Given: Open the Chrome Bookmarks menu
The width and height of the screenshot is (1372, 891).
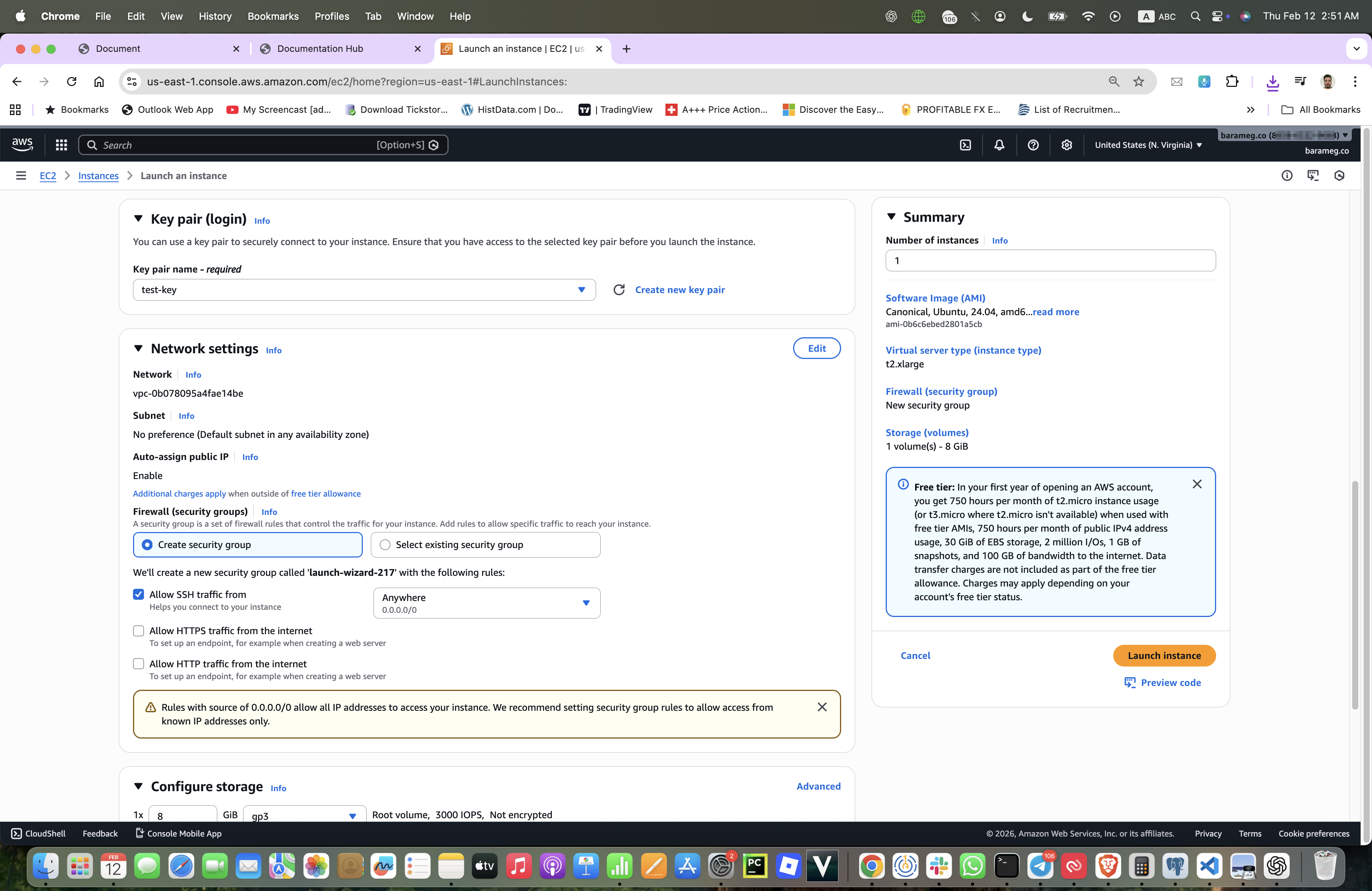Looking at the screenshot, I should tap(272, 16).
